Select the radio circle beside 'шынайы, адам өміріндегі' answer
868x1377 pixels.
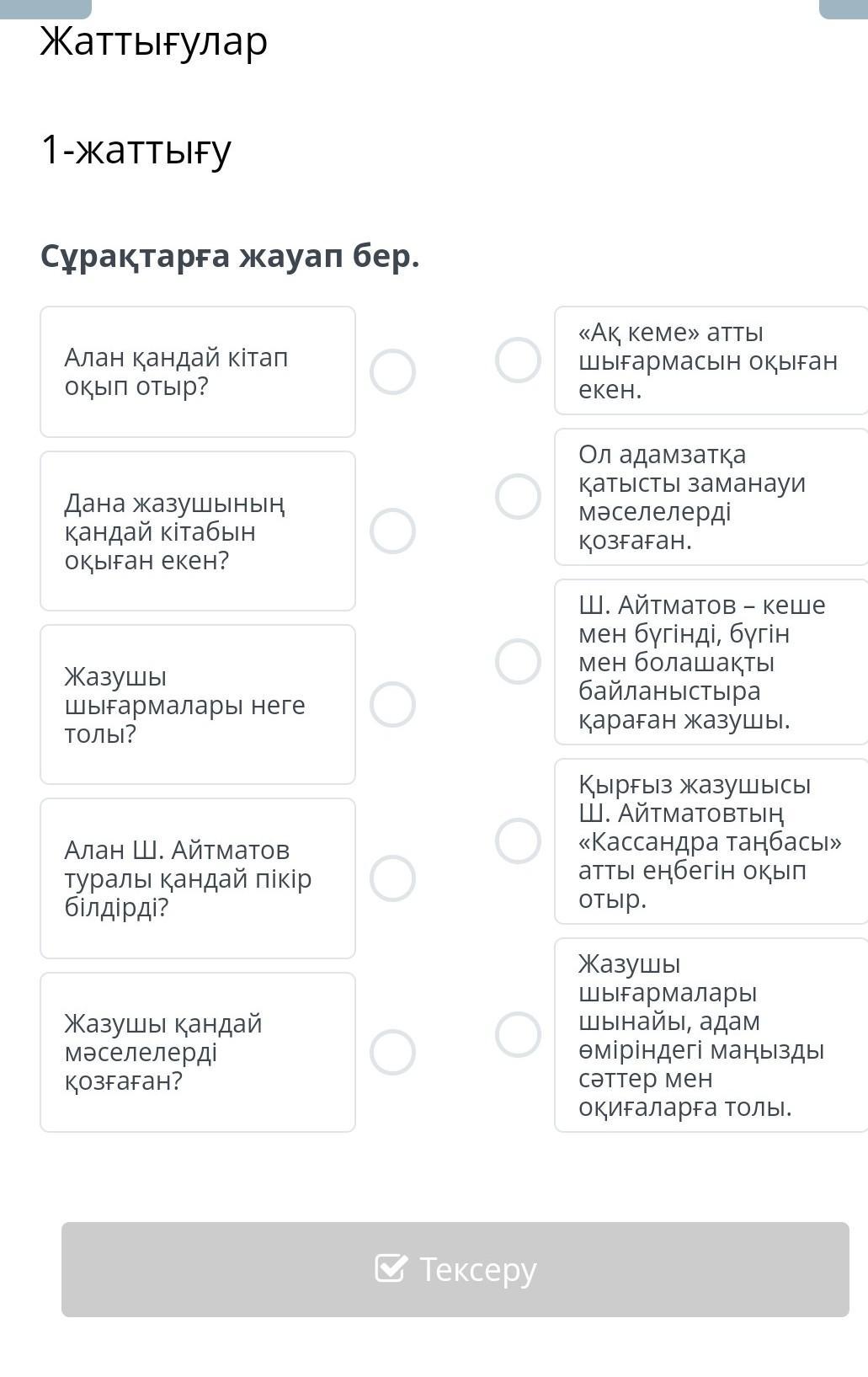[x=518, y=1034]
